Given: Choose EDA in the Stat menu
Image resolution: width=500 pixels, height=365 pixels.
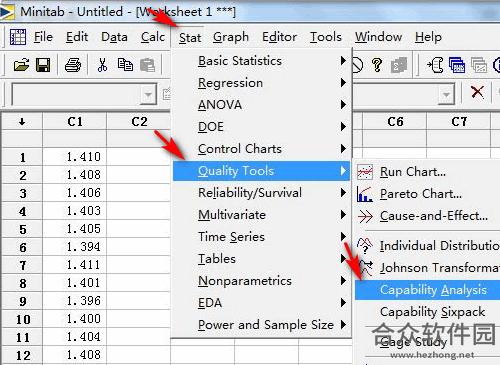Looking at the screenshot, I should pyautogui.click(x=262, y=303).
